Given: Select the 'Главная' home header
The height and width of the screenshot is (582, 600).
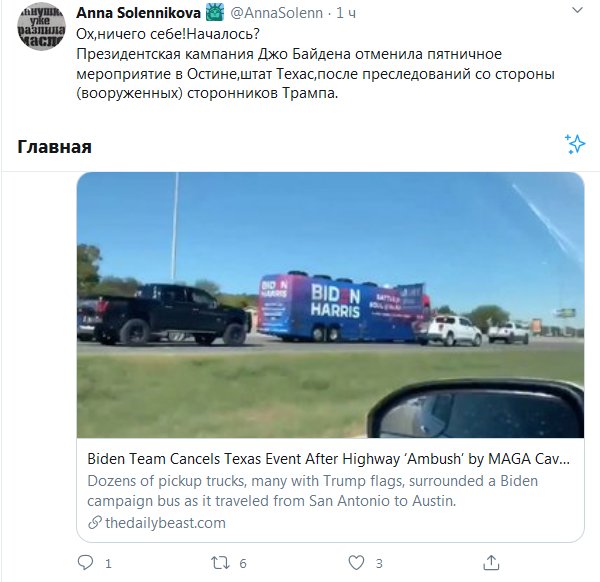Looking at the screenshot, I should [x=54, y=147].
